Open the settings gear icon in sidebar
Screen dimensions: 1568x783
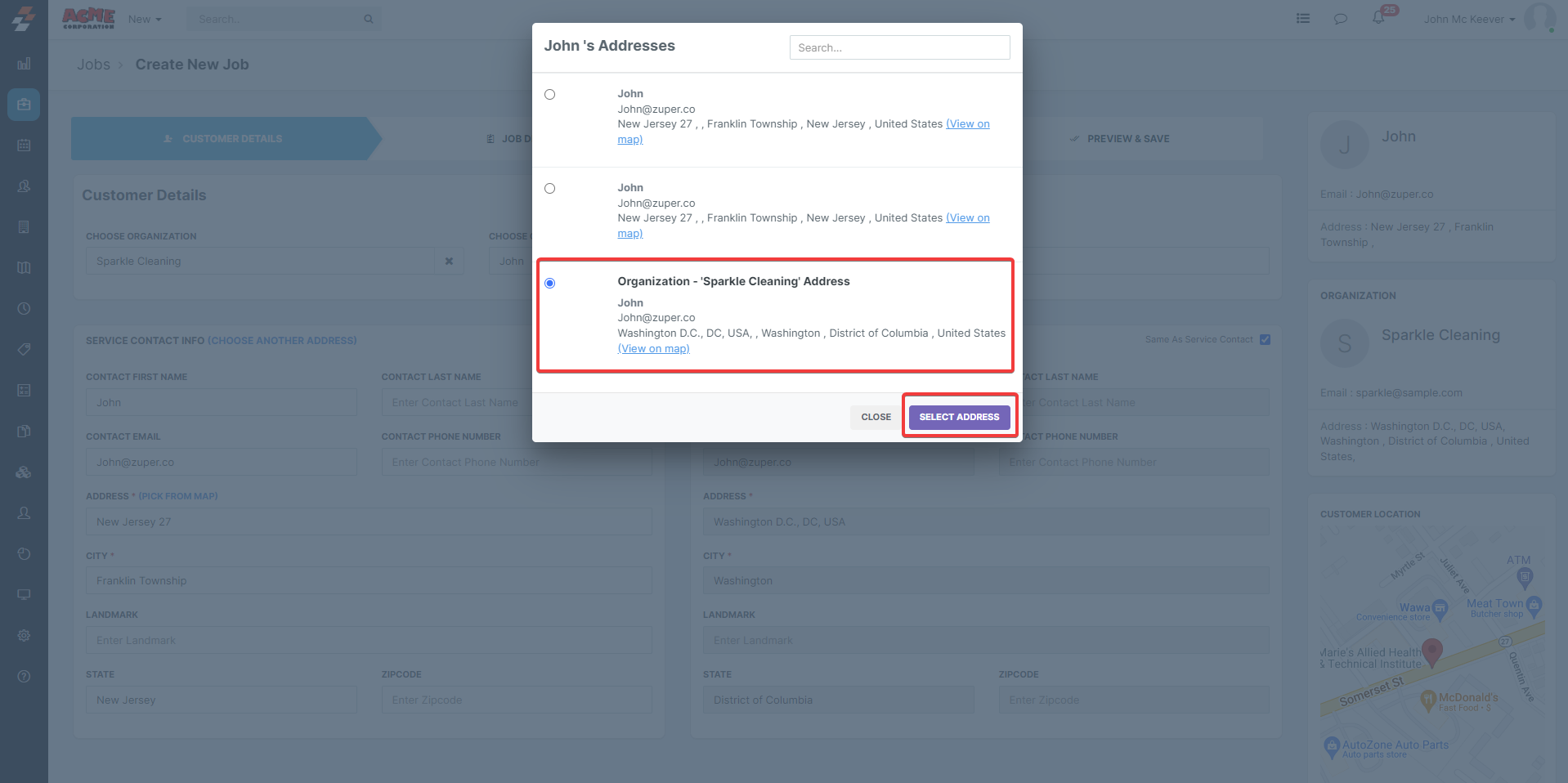pyautogui.click(x=24, y=636)
